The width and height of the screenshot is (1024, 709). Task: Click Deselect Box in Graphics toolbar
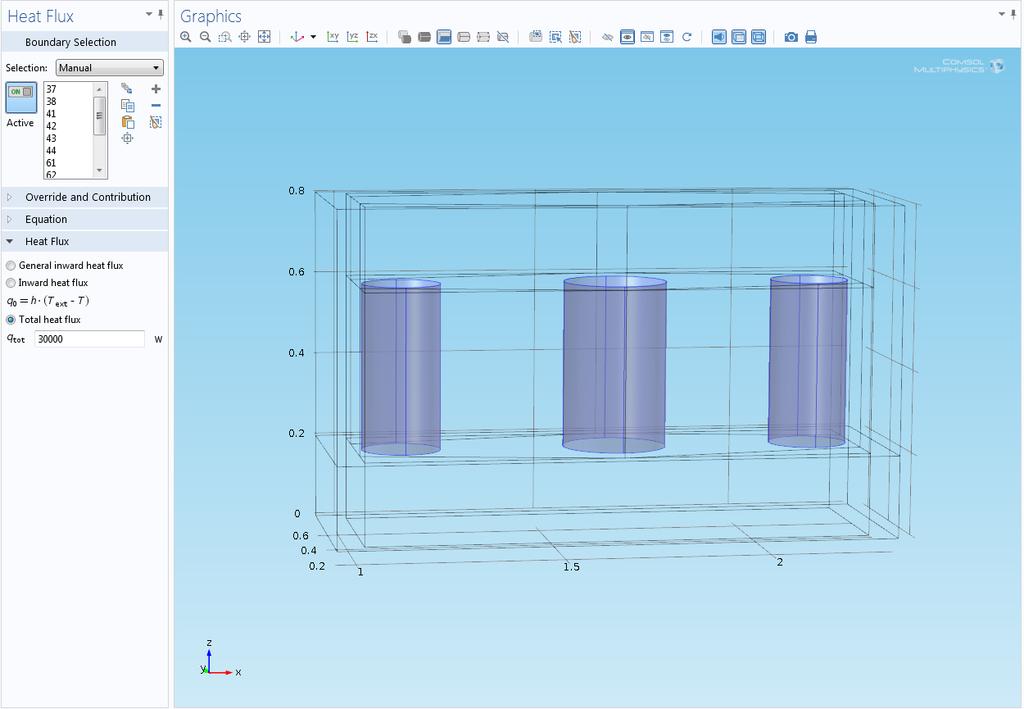pos(575,37)
